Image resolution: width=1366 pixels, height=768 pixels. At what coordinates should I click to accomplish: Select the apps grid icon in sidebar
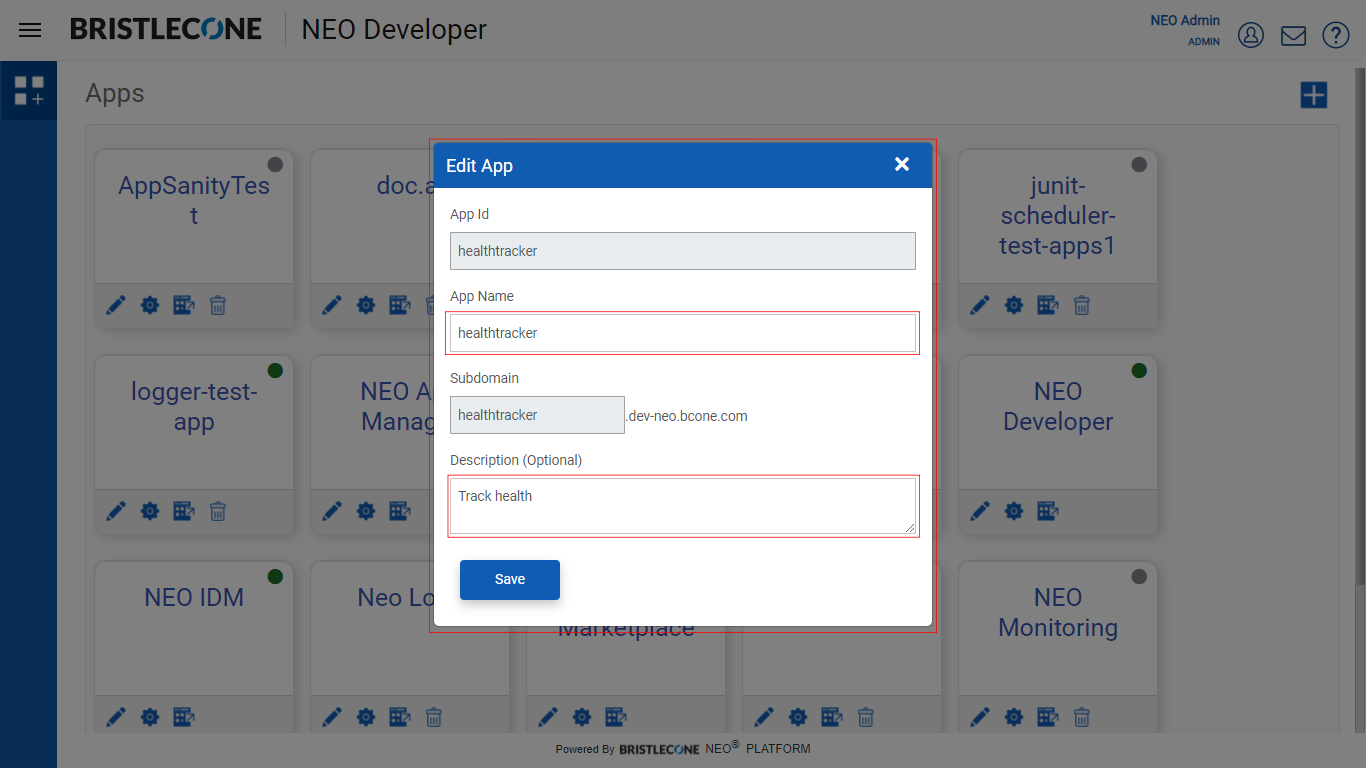[x=29, y=91]
